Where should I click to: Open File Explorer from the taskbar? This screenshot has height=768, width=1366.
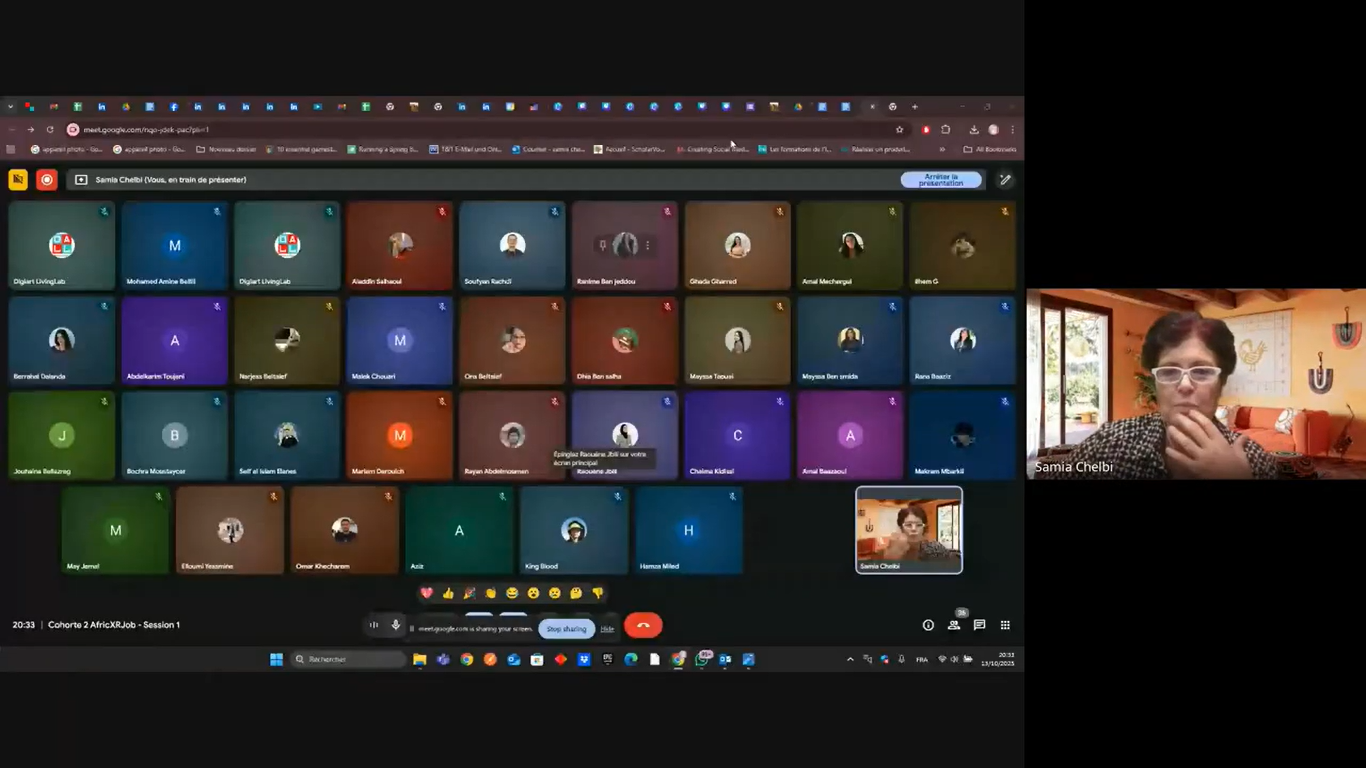coord(420,660)
